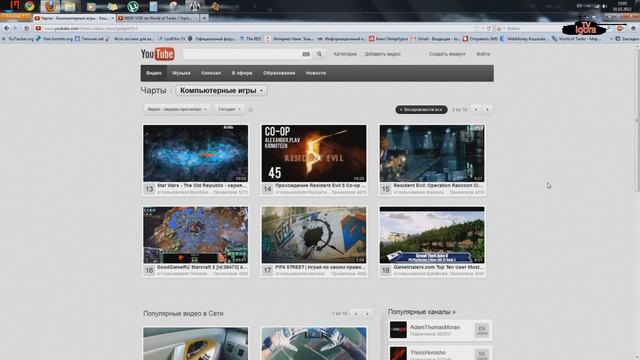Open the on-screen keyboard icon in search box

[306, 54]
